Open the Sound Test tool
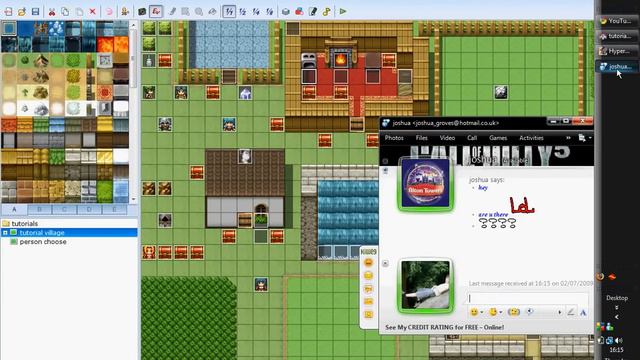 326,11
